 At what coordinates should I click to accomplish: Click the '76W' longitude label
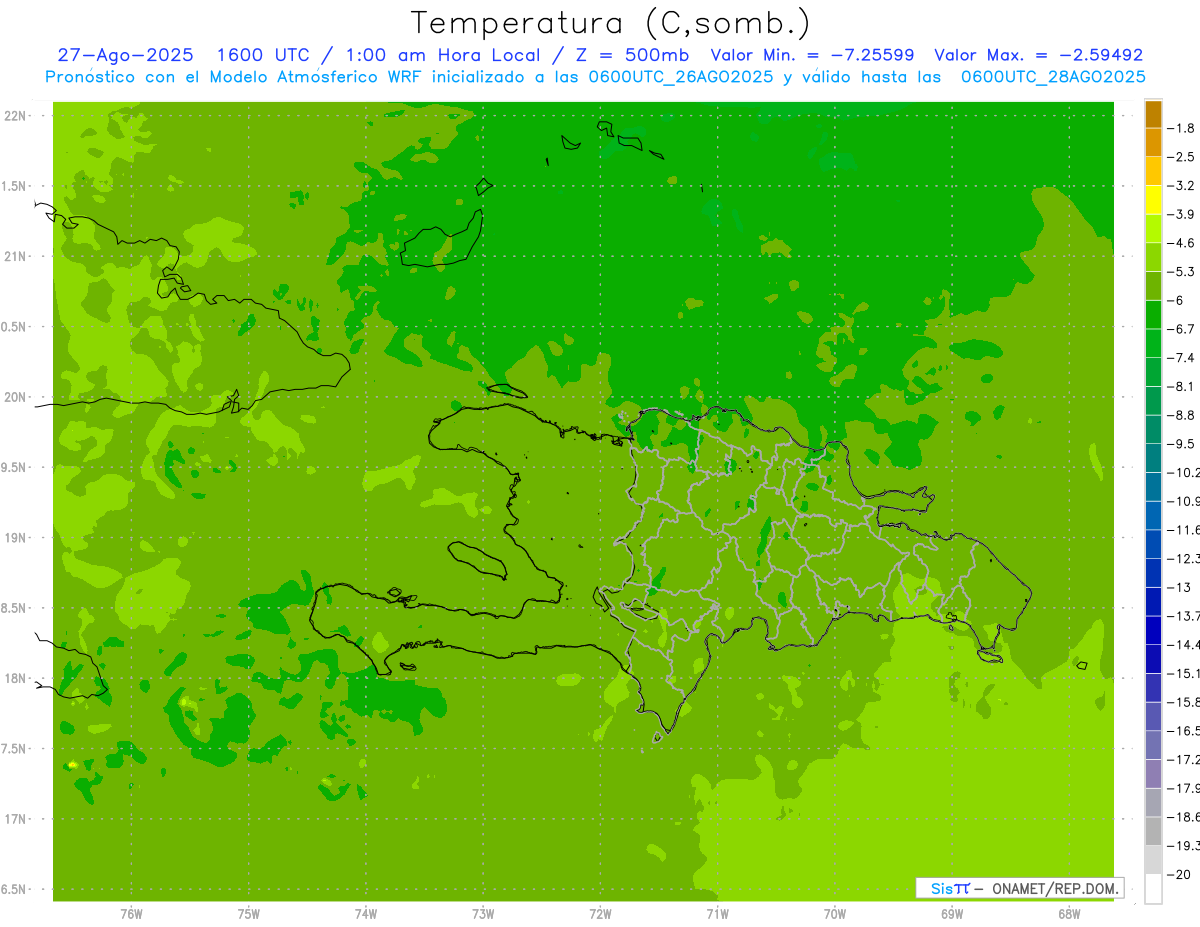(131, 914)
